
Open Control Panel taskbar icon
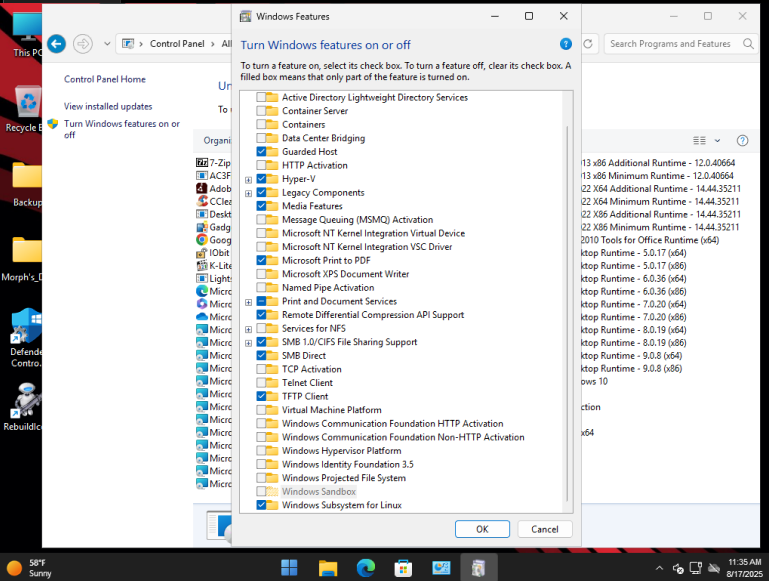pos(441,568)
